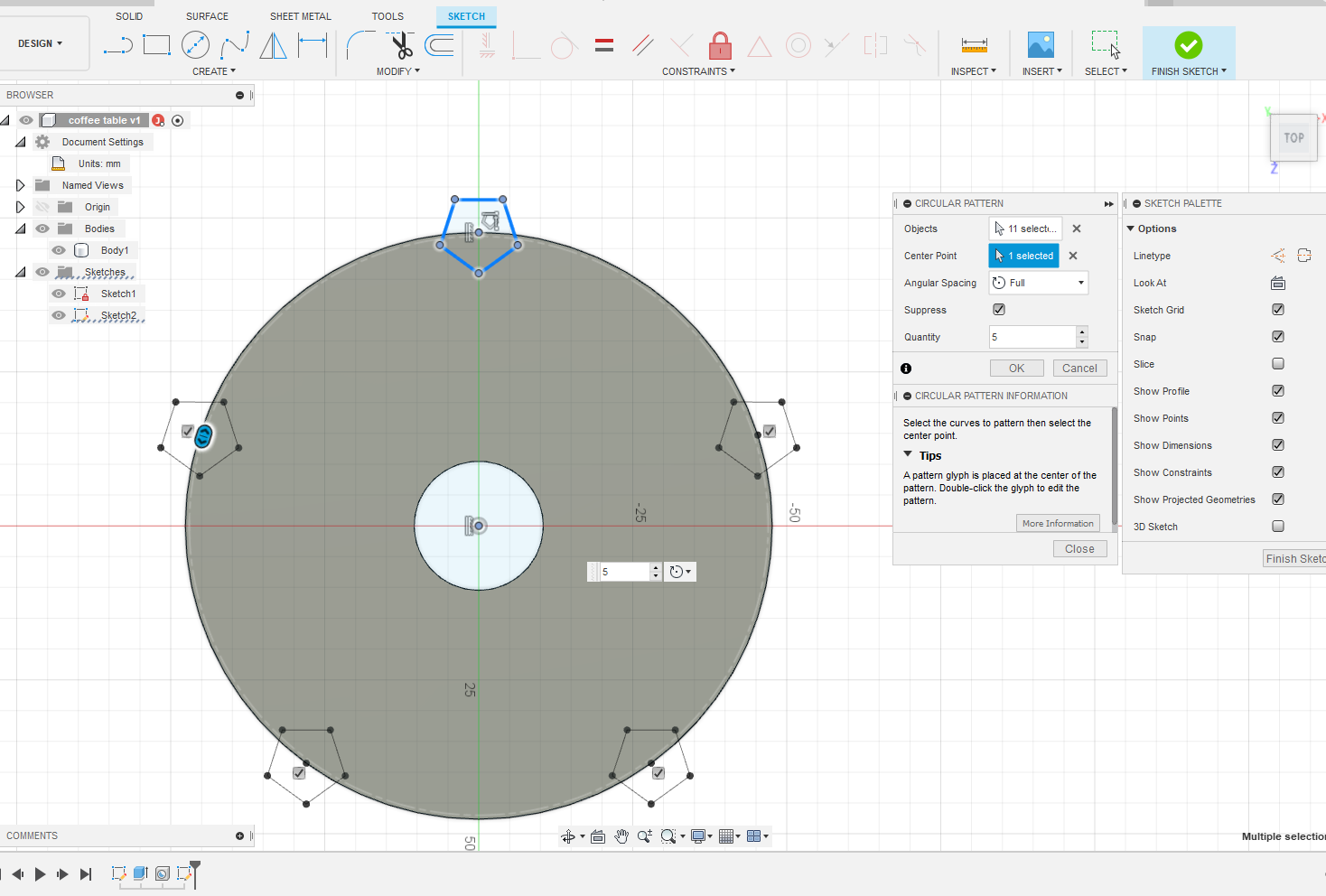
Task: Open the DESIGN workspace dropdown
Action: (41, 43)
